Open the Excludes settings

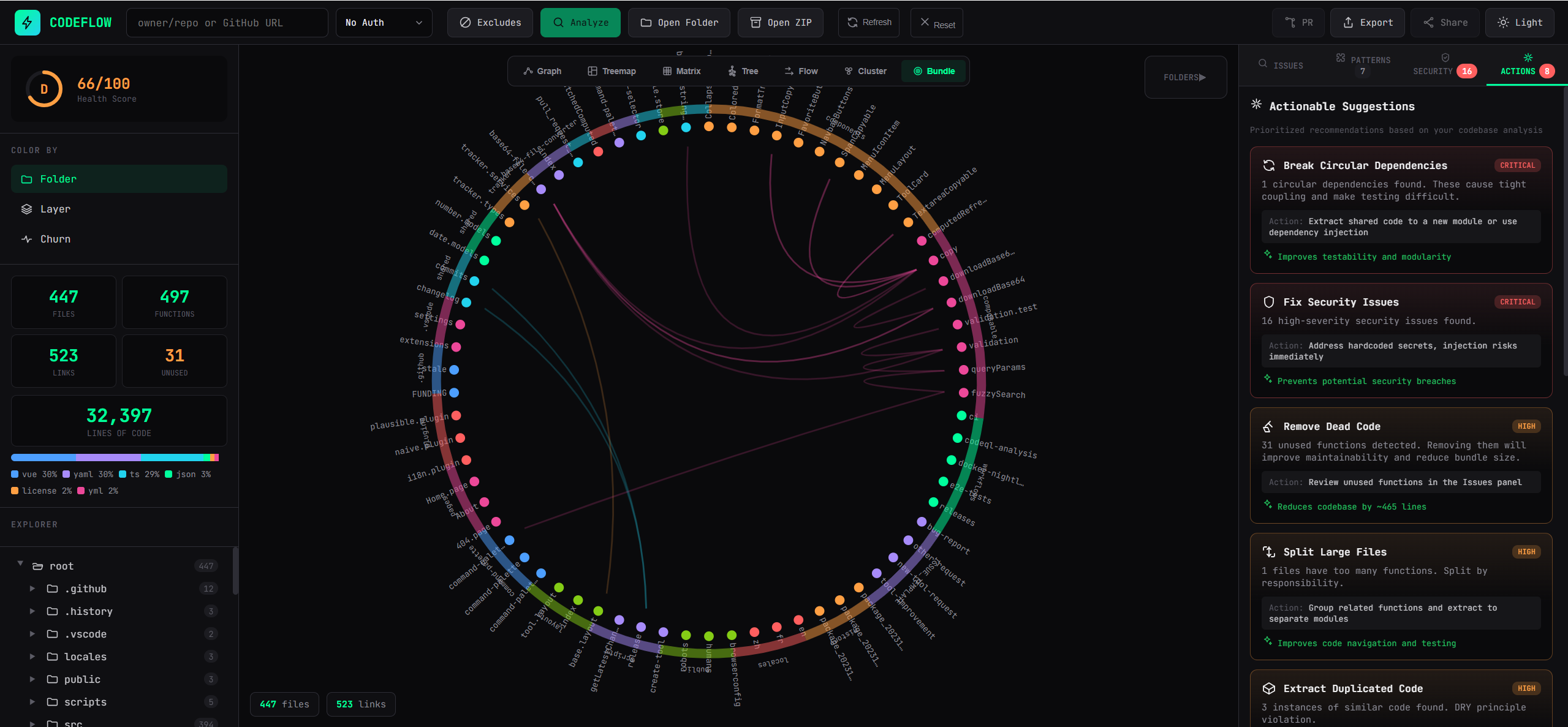490,23
